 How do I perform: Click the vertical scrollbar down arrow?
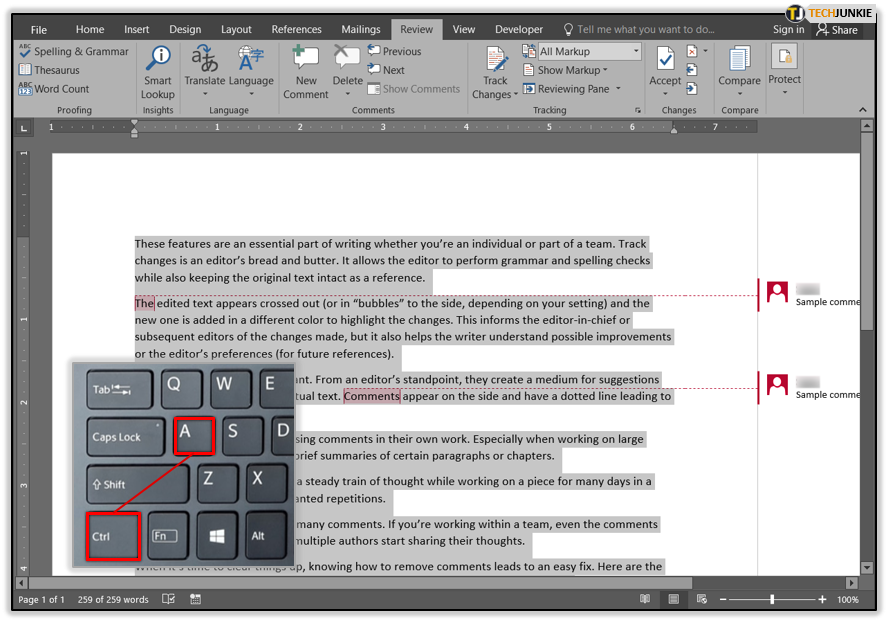pos(866,567)
